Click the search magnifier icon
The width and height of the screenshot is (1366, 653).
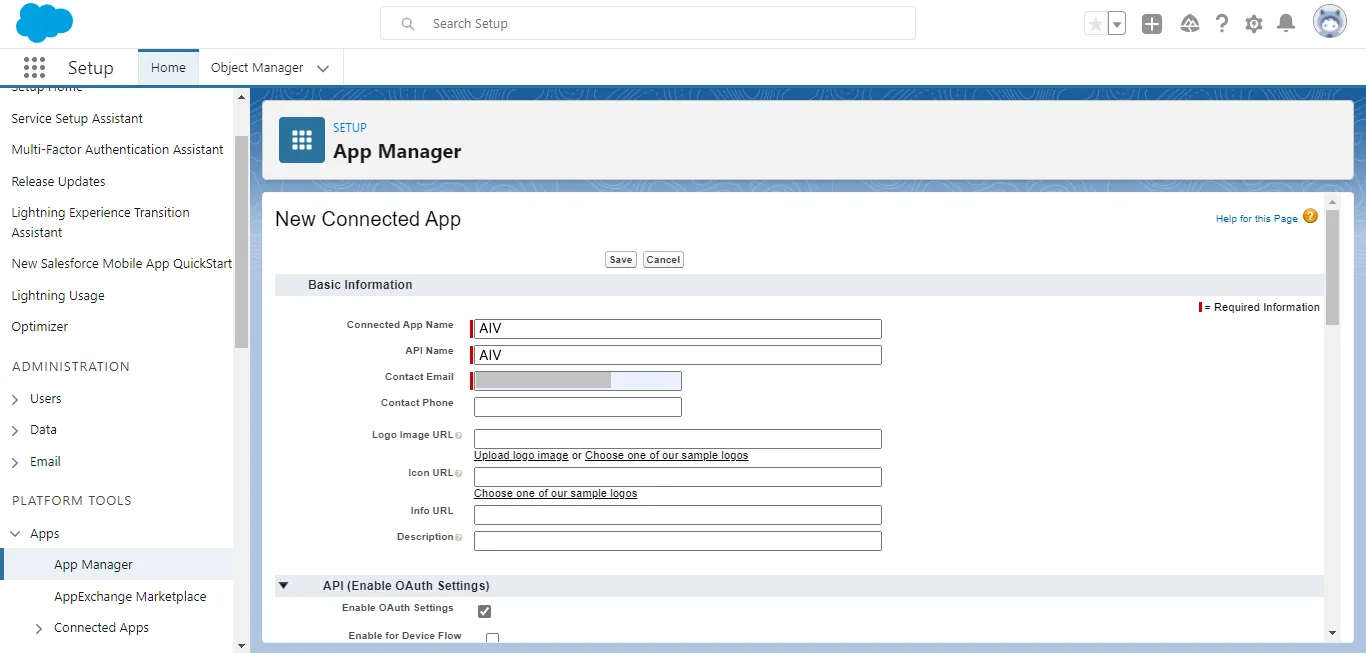tap(408, 23)
